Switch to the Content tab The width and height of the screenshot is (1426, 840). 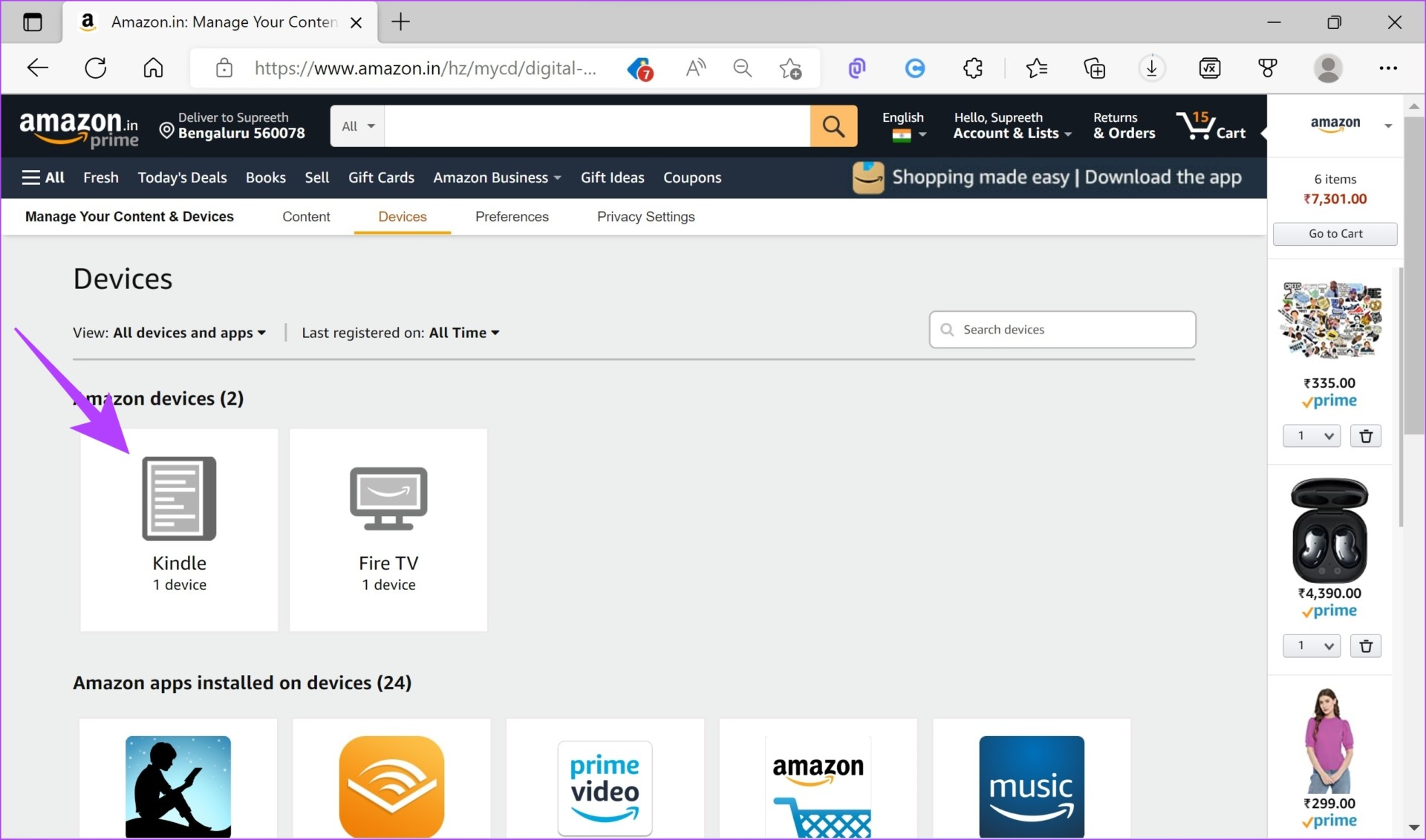pos(306,217)
